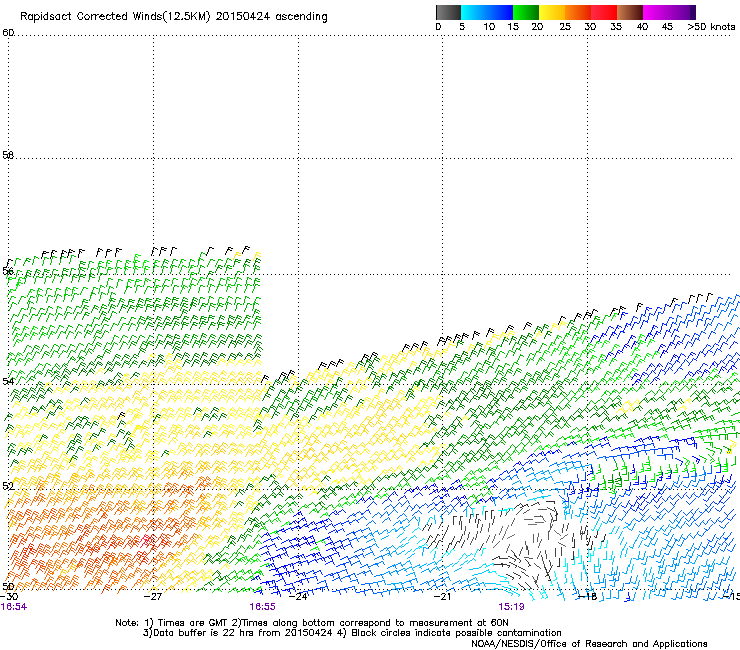Click the red 30-35 knots legend swatch
Screen dimensions: 740x650
tap(604, 12)
